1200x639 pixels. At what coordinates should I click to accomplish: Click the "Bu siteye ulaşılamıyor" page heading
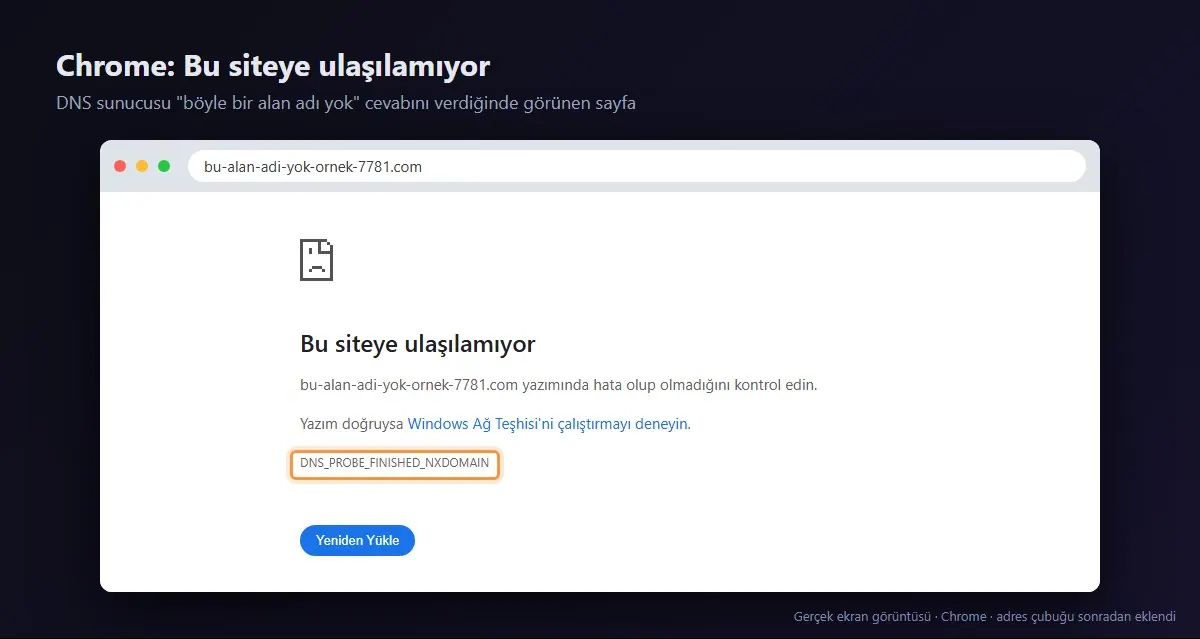point(418,344)
